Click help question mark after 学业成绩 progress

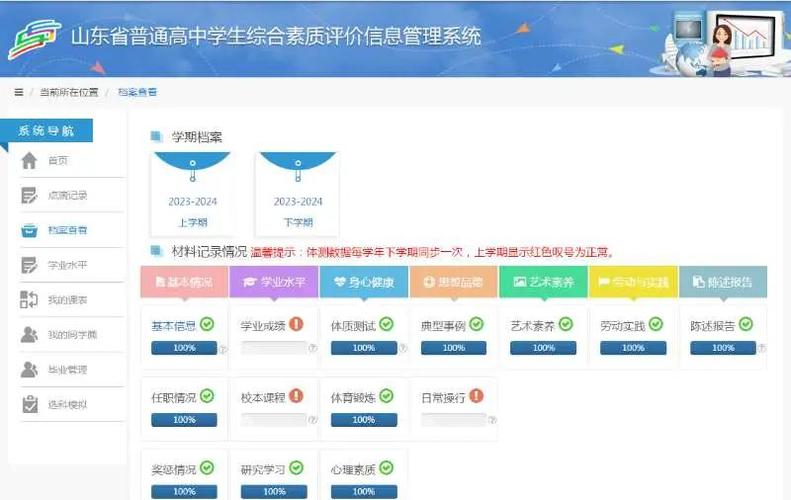[313, 348]
